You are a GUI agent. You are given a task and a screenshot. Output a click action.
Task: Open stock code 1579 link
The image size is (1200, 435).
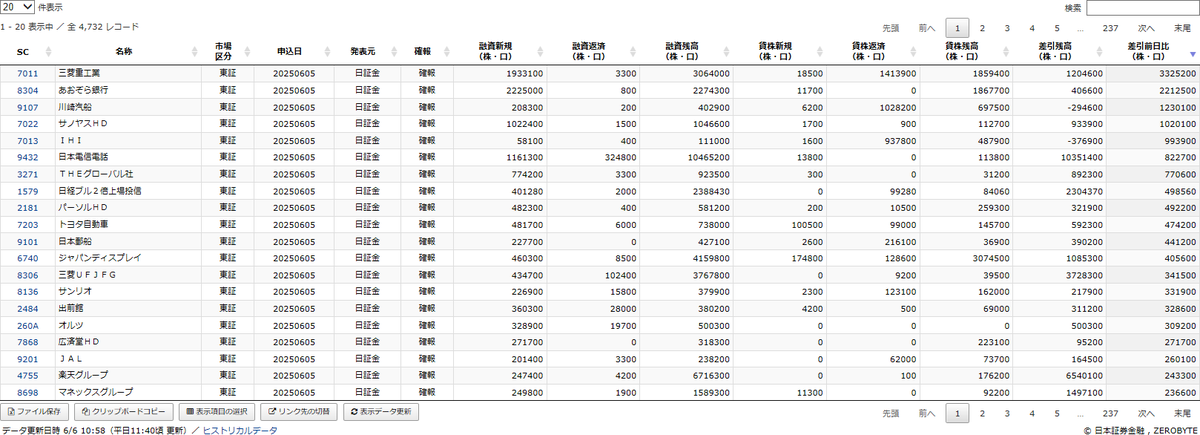coord(27,189)
